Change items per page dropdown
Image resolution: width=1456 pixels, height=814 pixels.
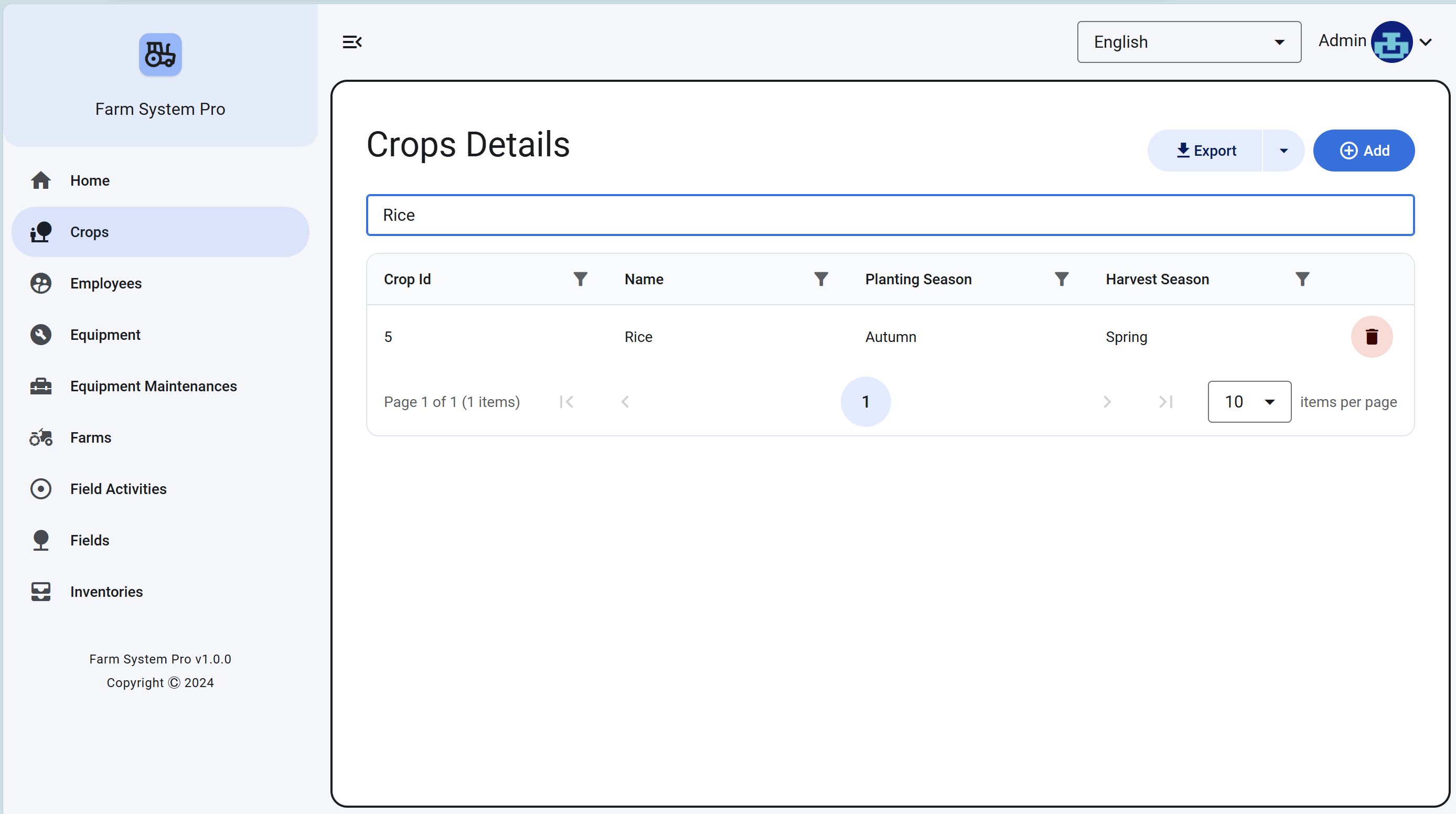tap(1249, 402)
